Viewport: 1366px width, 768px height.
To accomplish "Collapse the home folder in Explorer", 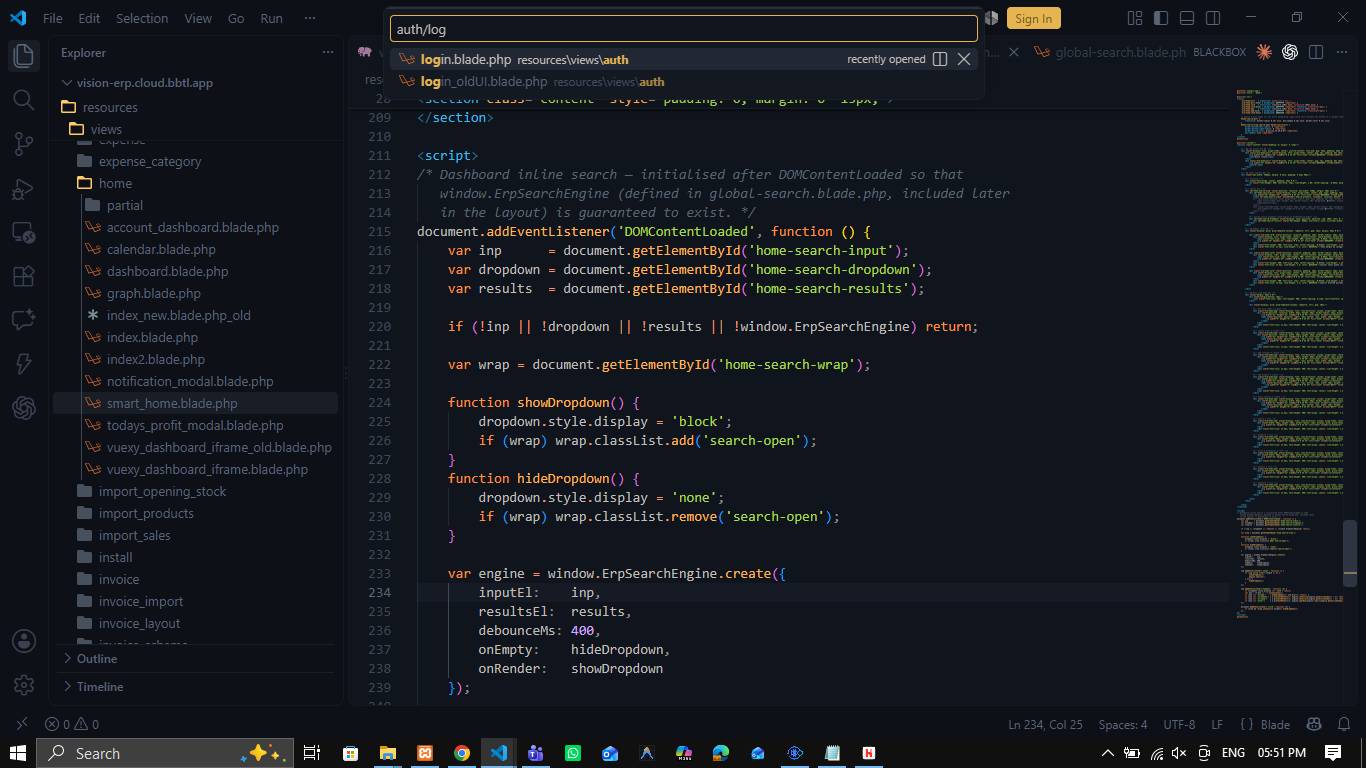I will click(115, 183).
